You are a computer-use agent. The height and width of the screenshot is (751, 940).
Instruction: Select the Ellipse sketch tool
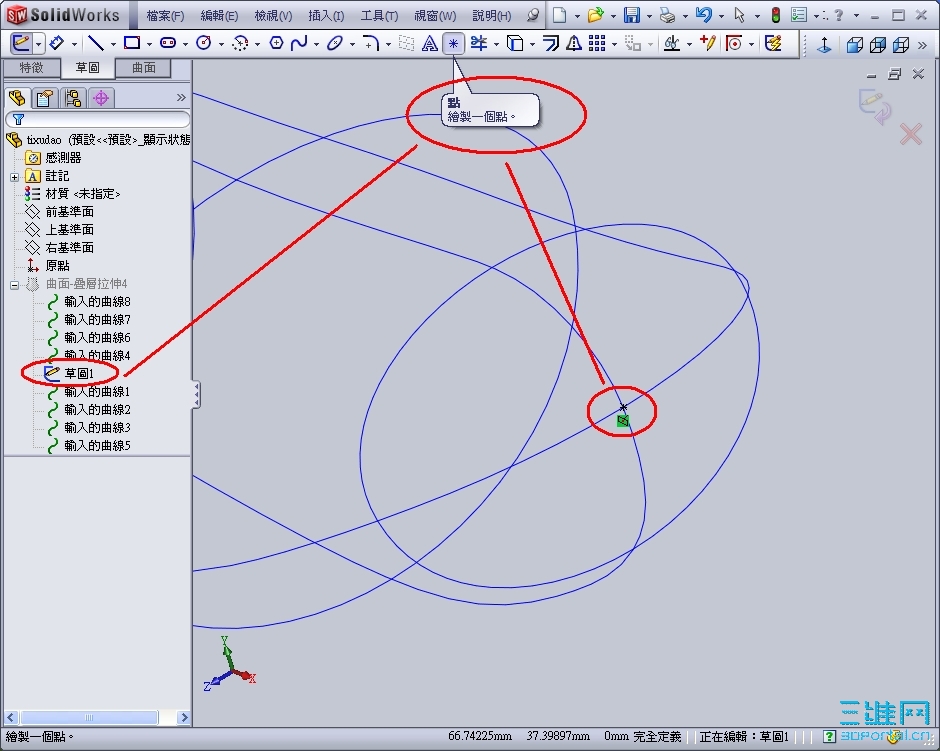click(x=335, y=43)
